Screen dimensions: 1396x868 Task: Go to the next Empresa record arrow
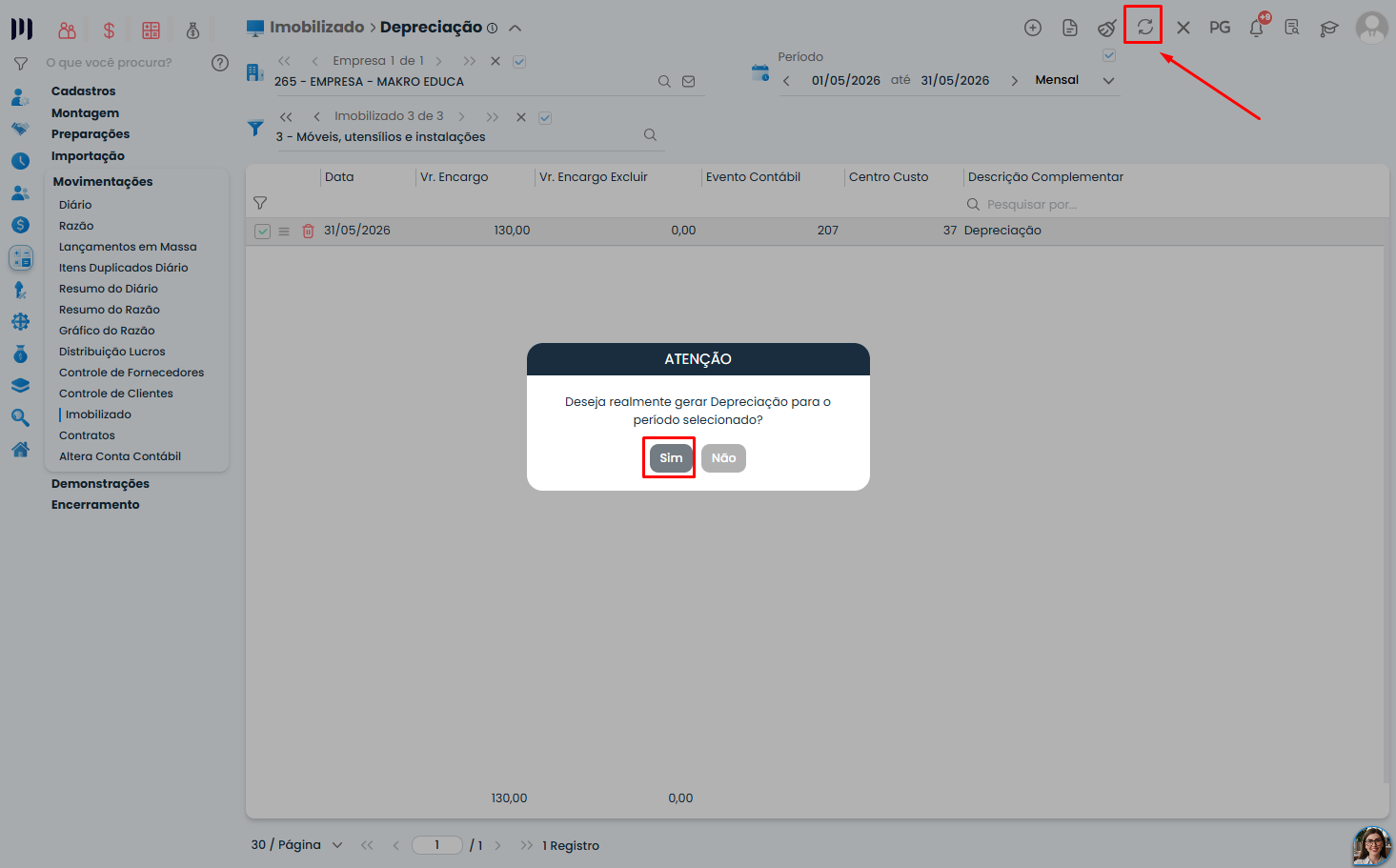438,61
